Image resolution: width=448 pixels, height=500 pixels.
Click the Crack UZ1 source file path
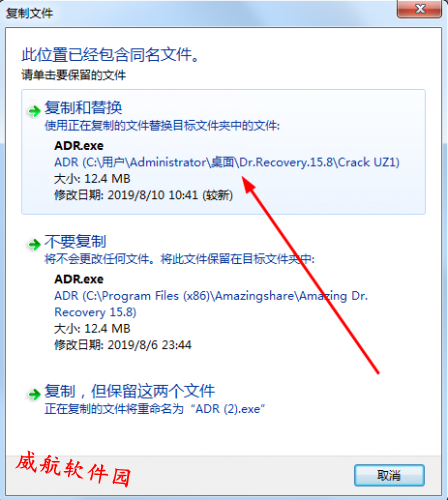click(x=227, y=162)
